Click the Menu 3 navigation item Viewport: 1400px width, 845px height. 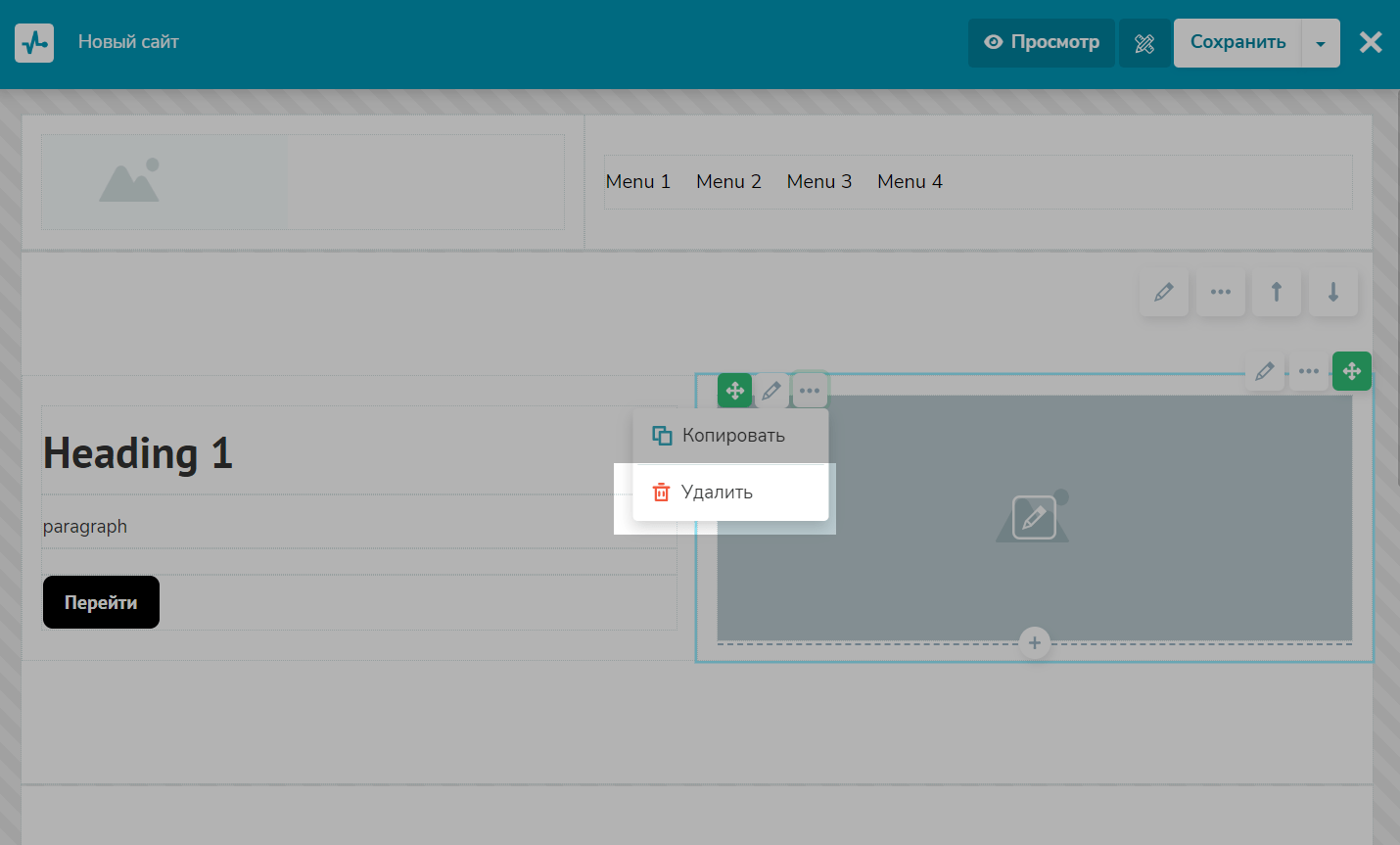click(818, 182)
